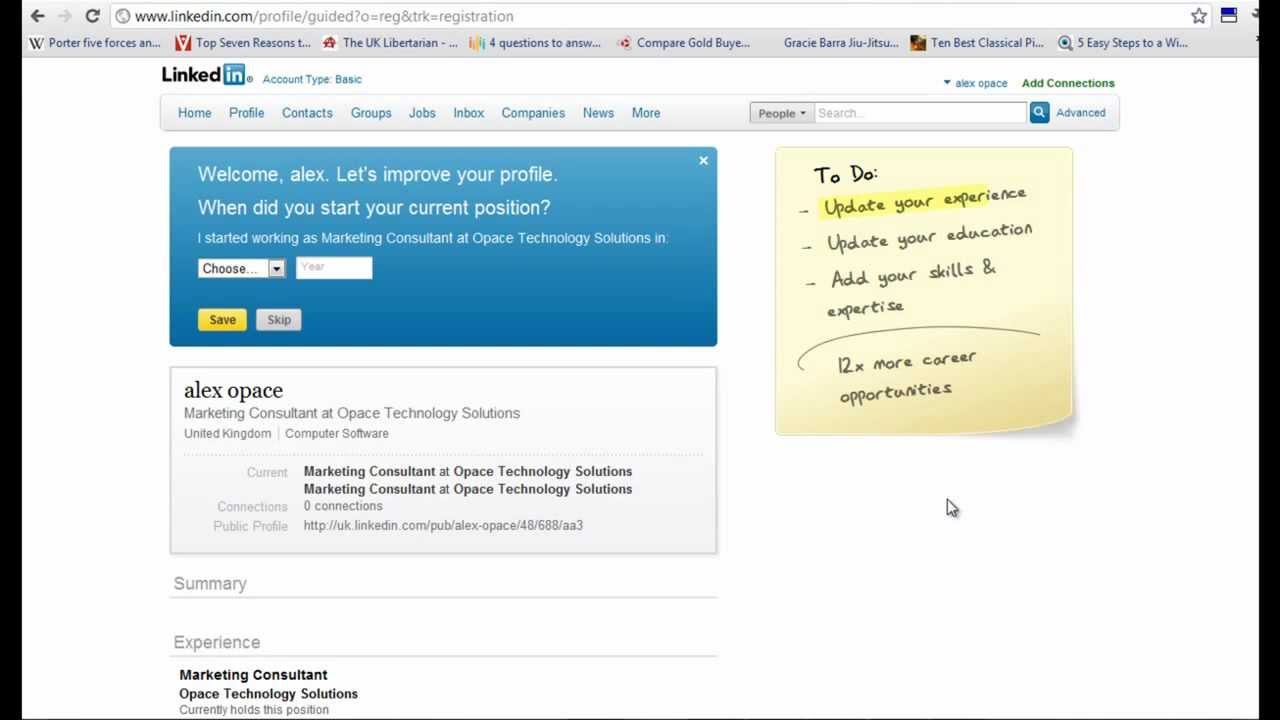
Task: Click United Kingdom location text
Action: (x=227, y=433)
